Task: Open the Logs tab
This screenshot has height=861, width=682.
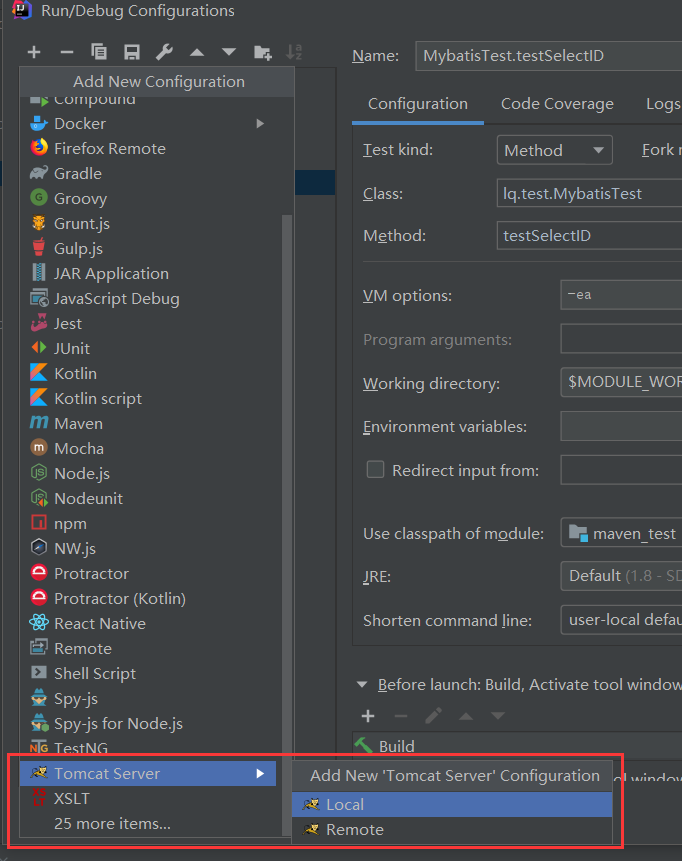Action: click(x=663, y=104)
